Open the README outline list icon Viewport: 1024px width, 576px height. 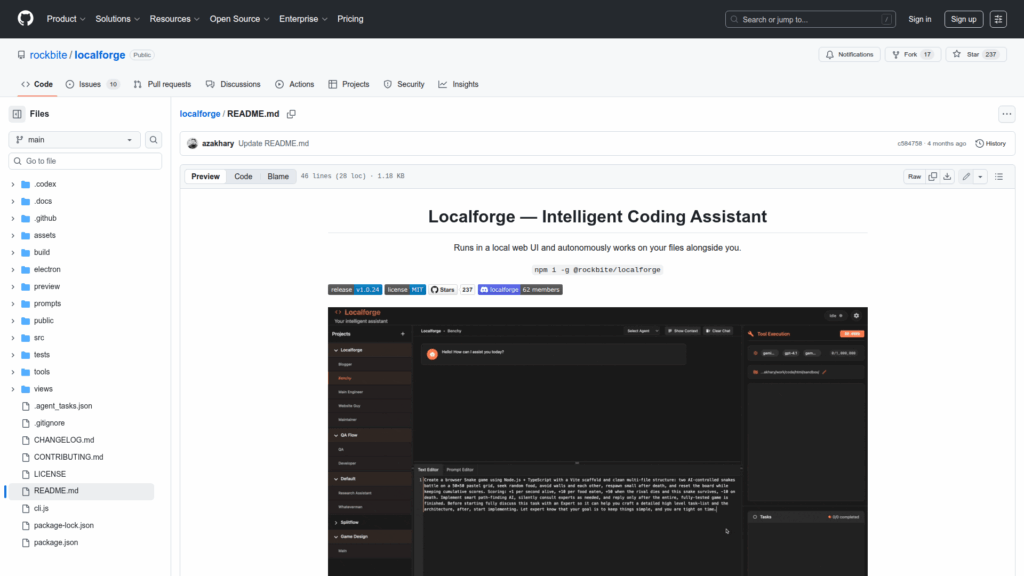(x=999, y=176)
